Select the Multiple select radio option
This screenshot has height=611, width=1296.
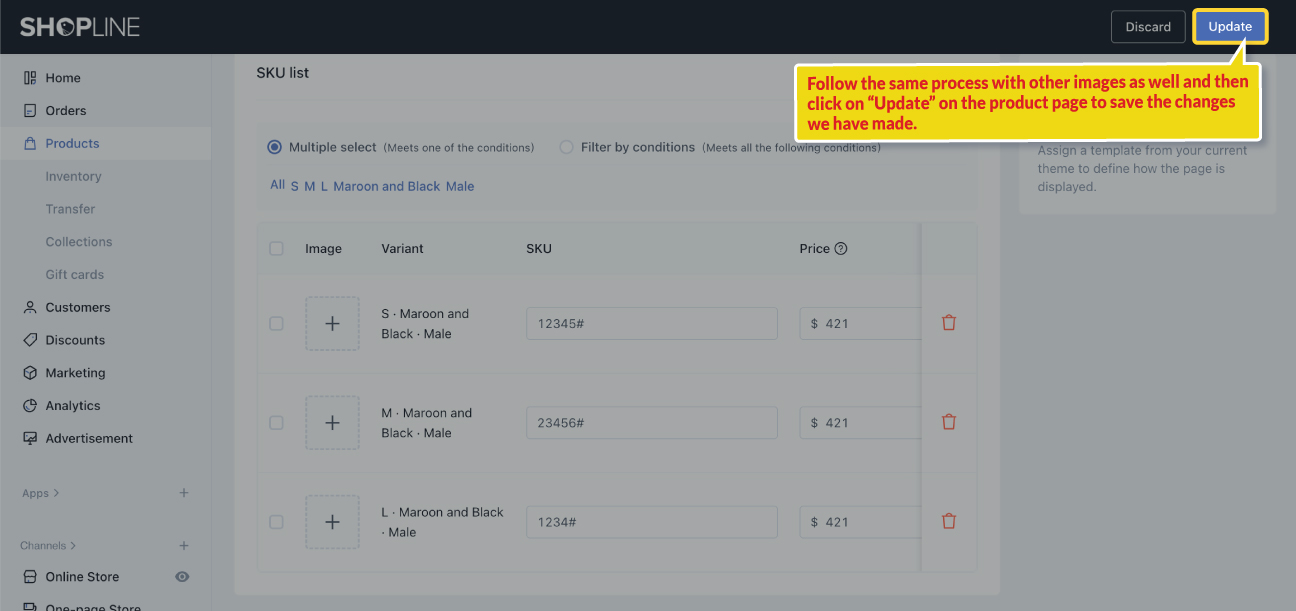(274, 147)
